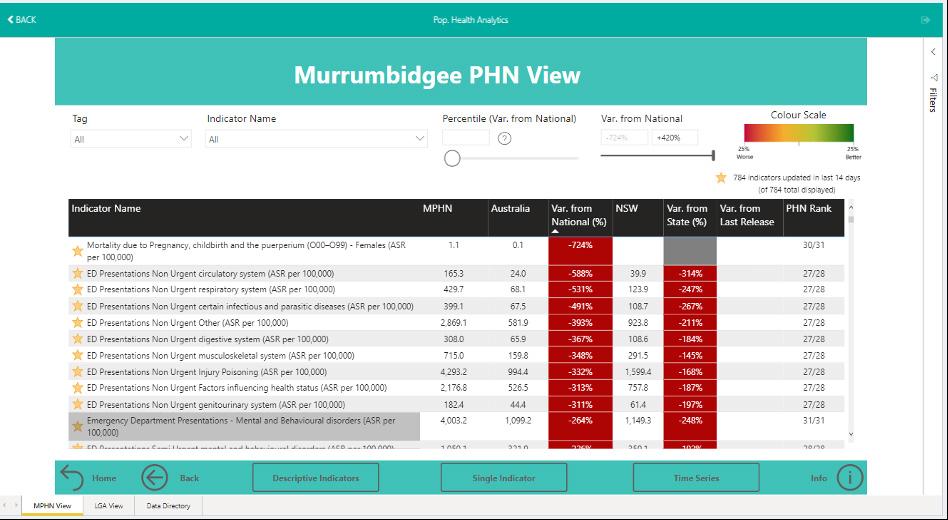
Task: Switch to the LGA View tab
Action: tap(109, 505)
